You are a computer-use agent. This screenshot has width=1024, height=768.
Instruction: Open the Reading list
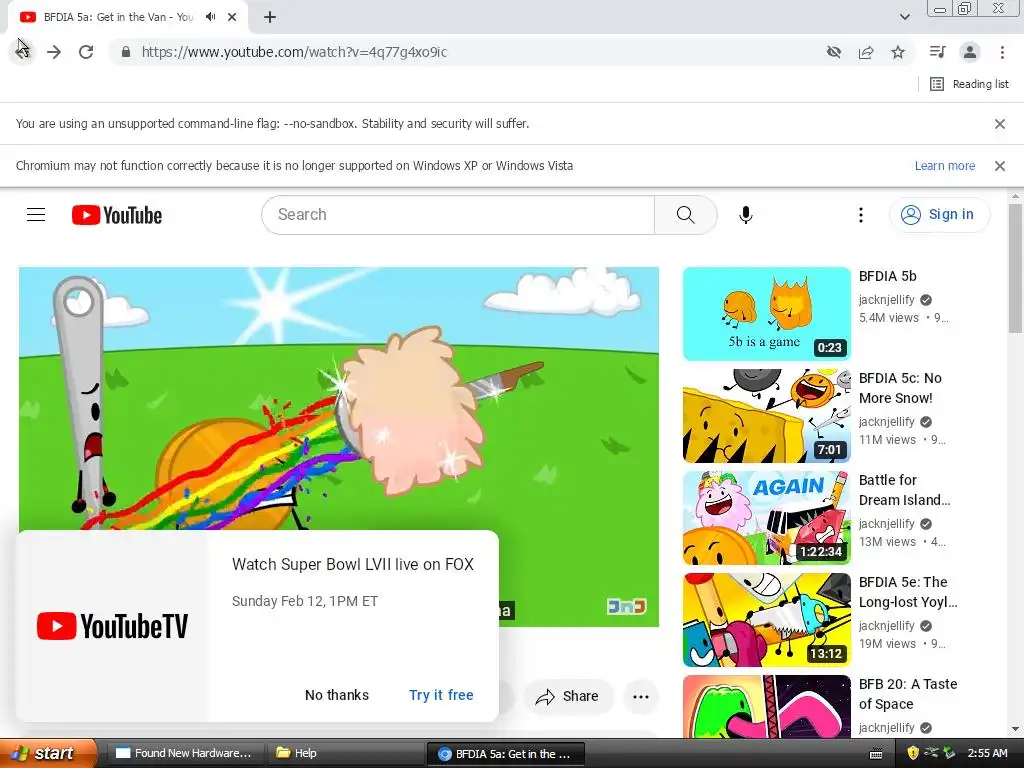(x=969, y=84)
